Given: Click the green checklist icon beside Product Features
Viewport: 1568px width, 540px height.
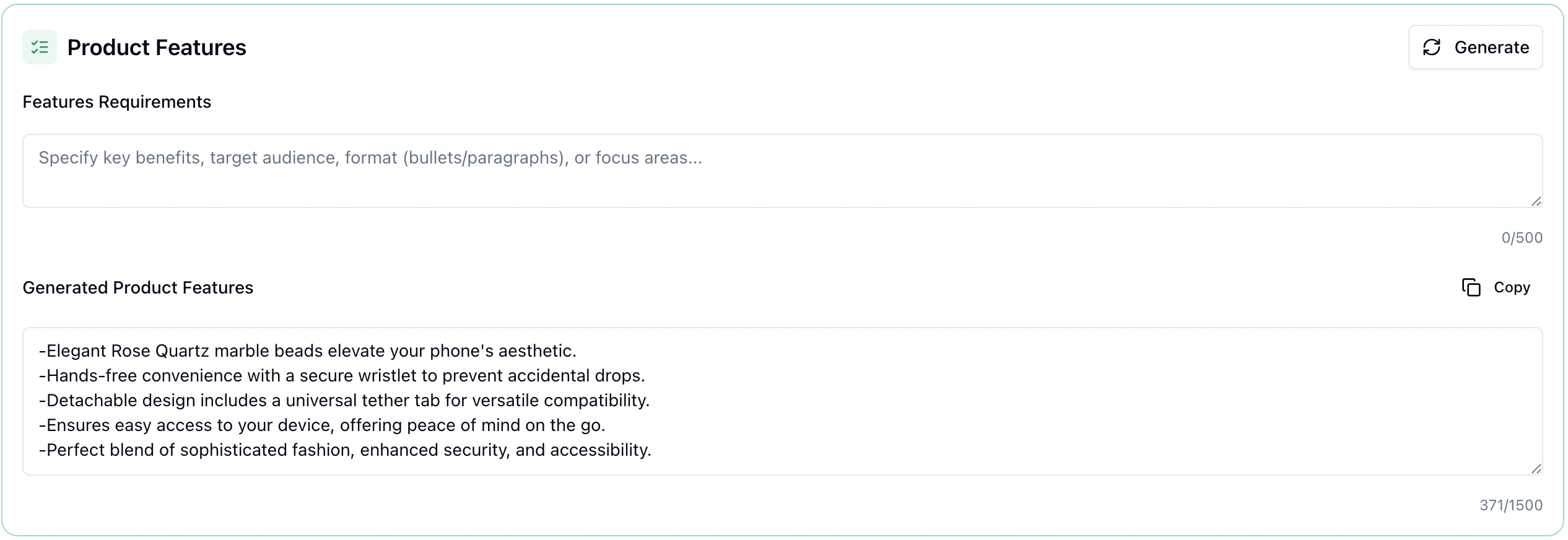Looking at the screenshot, I should pyautogui.click(x=39, y=46).
